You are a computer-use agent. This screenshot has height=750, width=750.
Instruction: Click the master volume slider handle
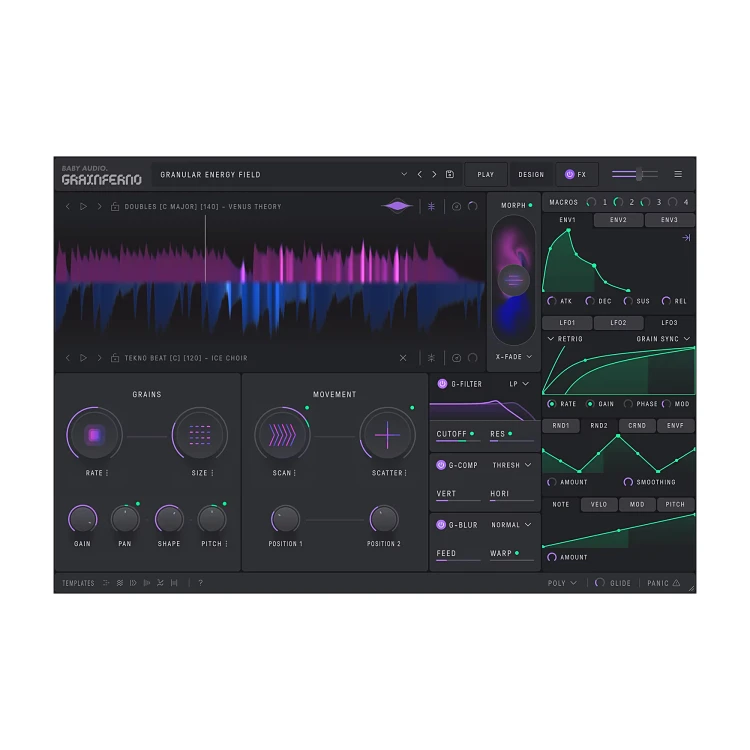click(639, 174)
